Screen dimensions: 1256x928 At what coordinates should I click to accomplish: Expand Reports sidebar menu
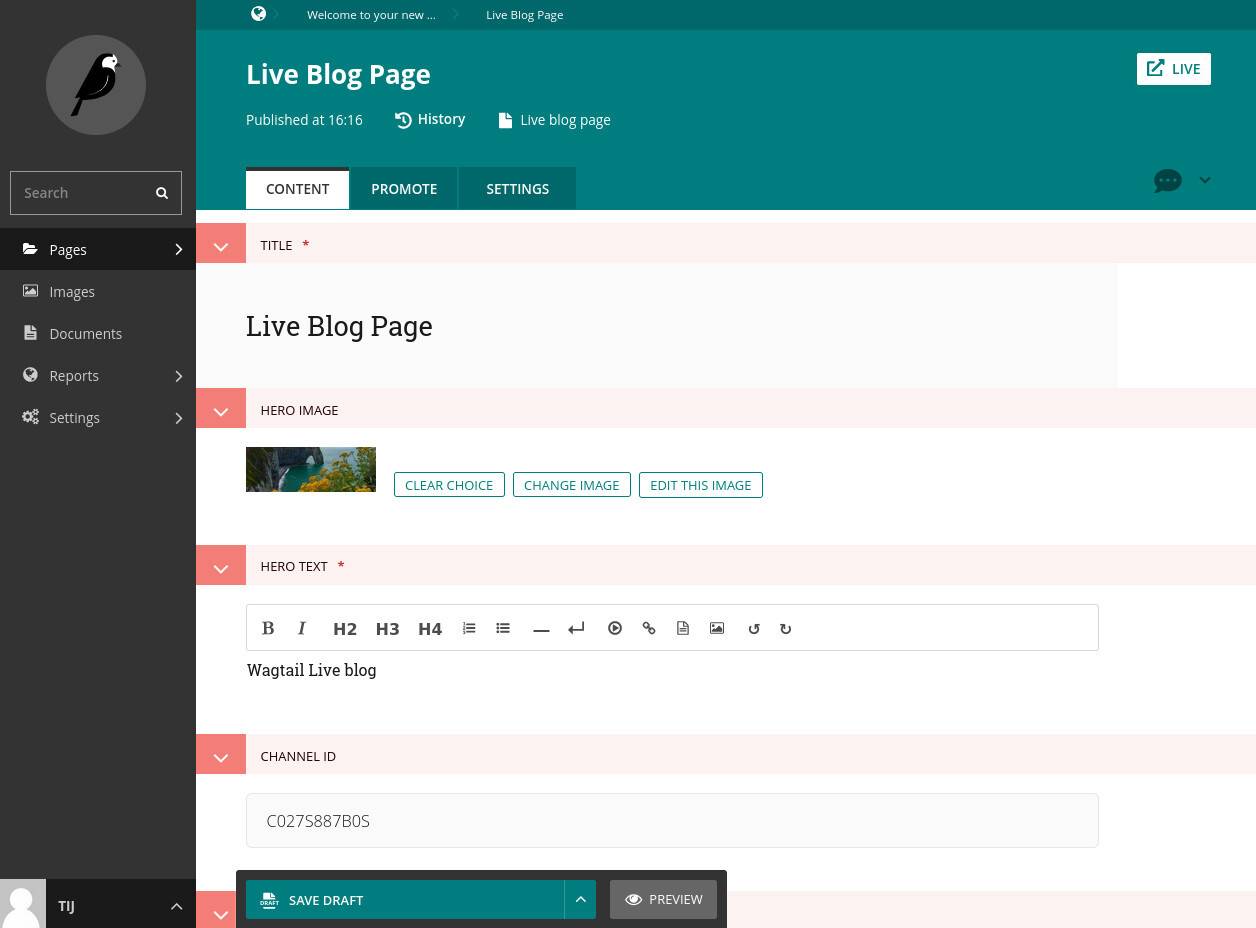98,375
